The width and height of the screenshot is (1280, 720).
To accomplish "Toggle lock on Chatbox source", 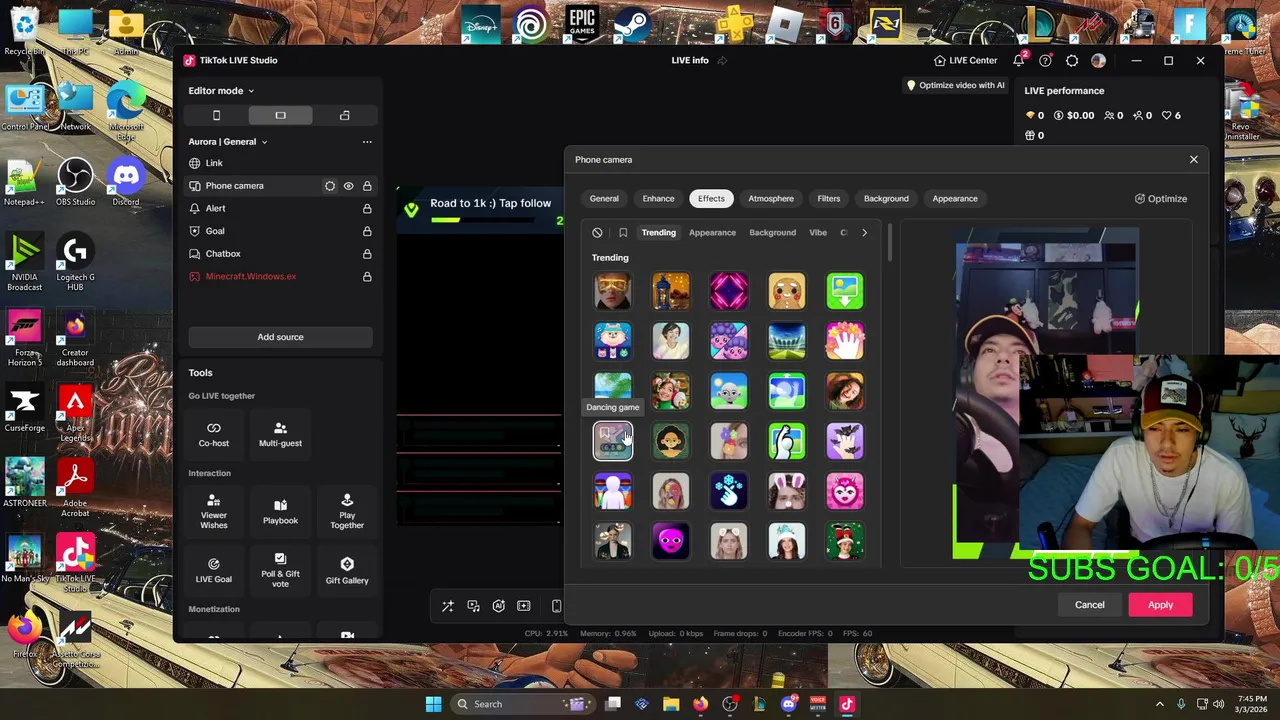I will [367, 254].
